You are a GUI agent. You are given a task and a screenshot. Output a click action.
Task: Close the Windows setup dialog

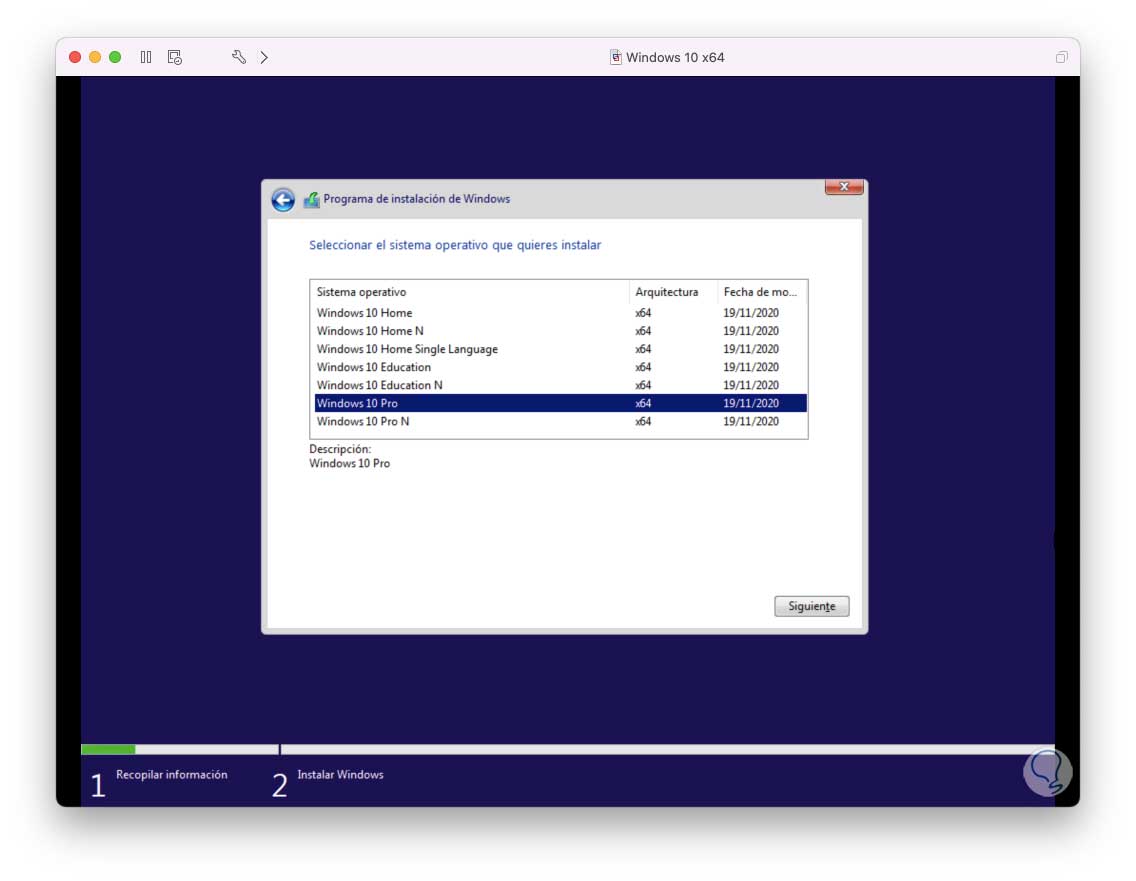pos(844,187)
